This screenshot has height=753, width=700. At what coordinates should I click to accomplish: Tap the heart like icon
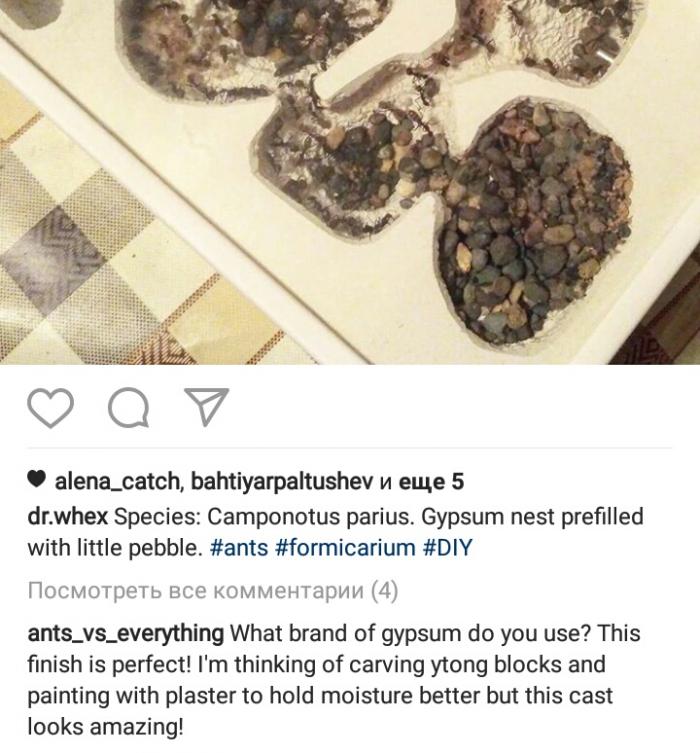(50, 407)
